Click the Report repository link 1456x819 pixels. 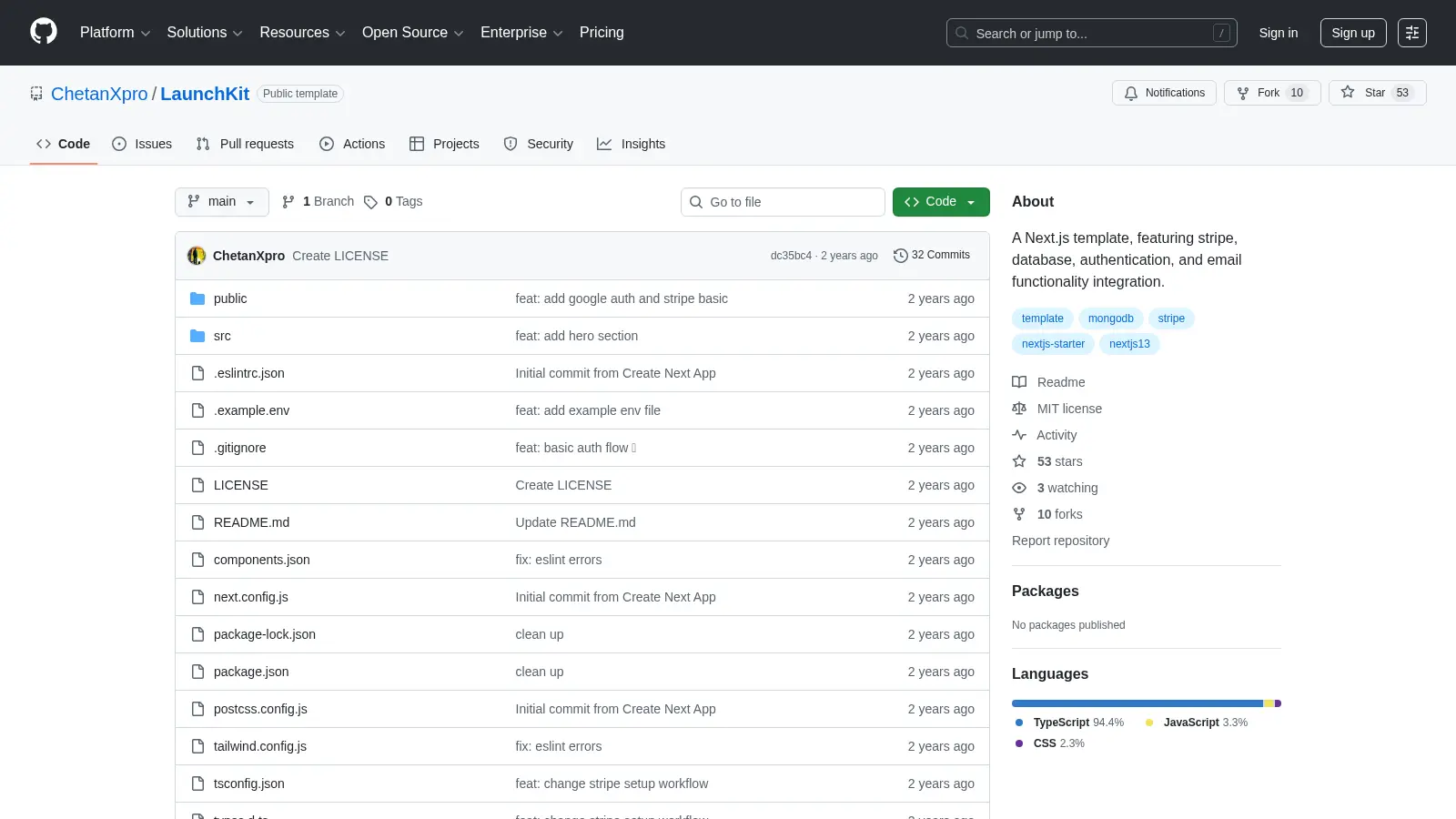pos(1060,541)
